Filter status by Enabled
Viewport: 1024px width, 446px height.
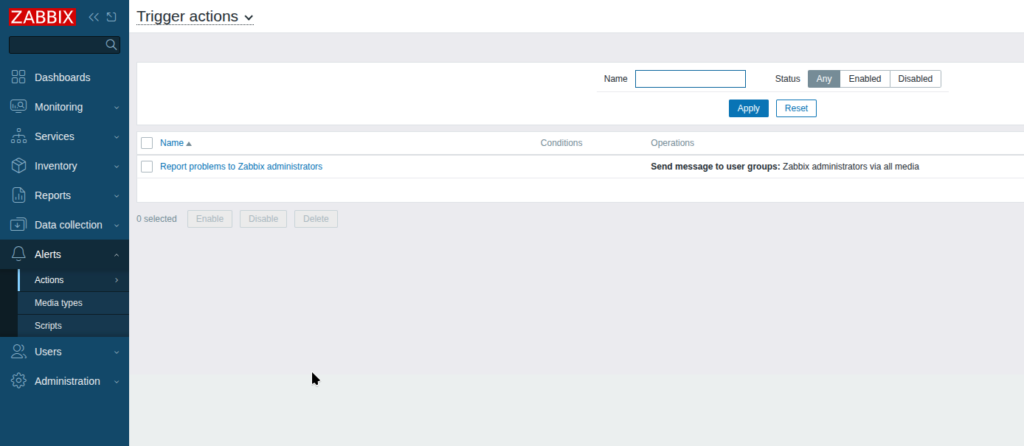(x=864, y=79)
